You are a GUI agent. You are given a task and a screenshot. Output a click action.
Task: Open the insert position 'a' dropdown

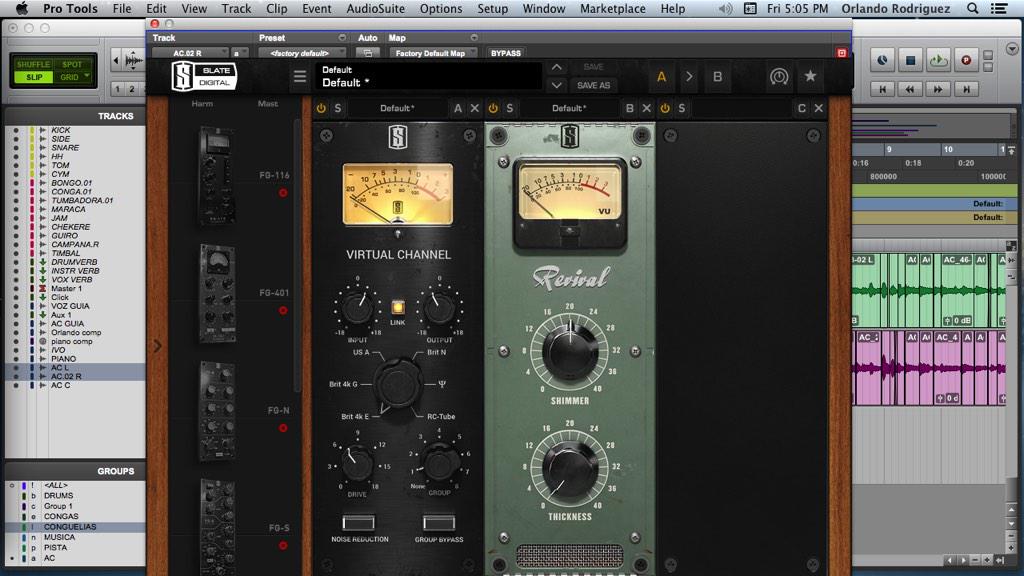[240, 53]
